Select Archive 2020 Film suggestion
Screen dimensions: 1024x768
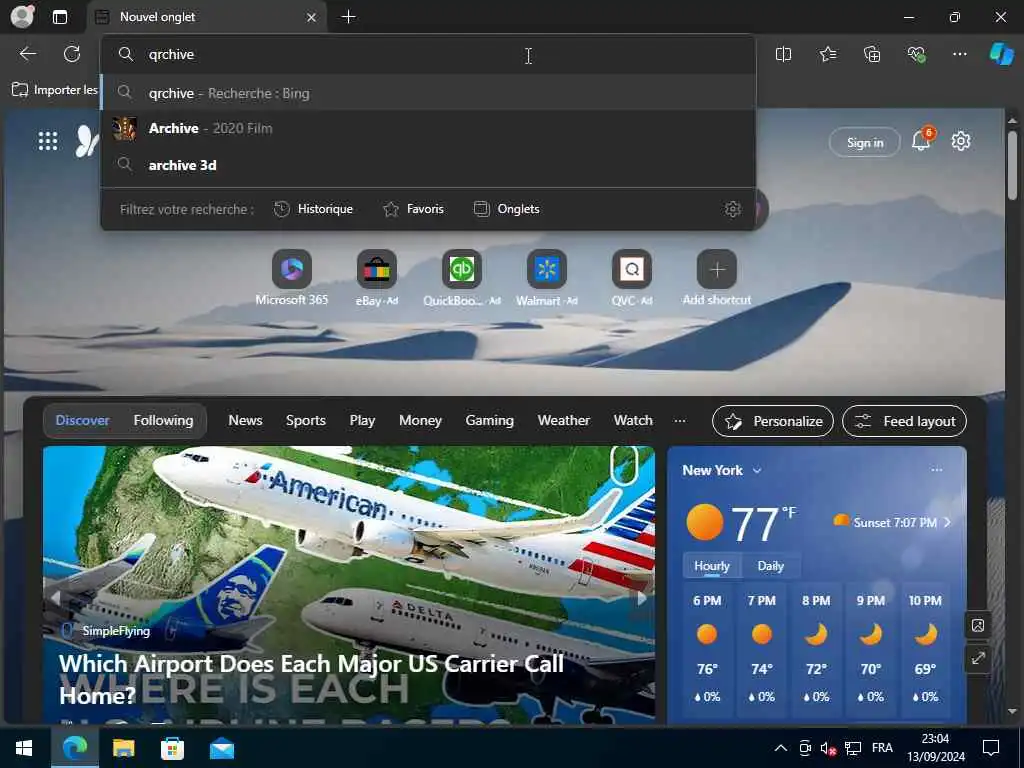428,128
